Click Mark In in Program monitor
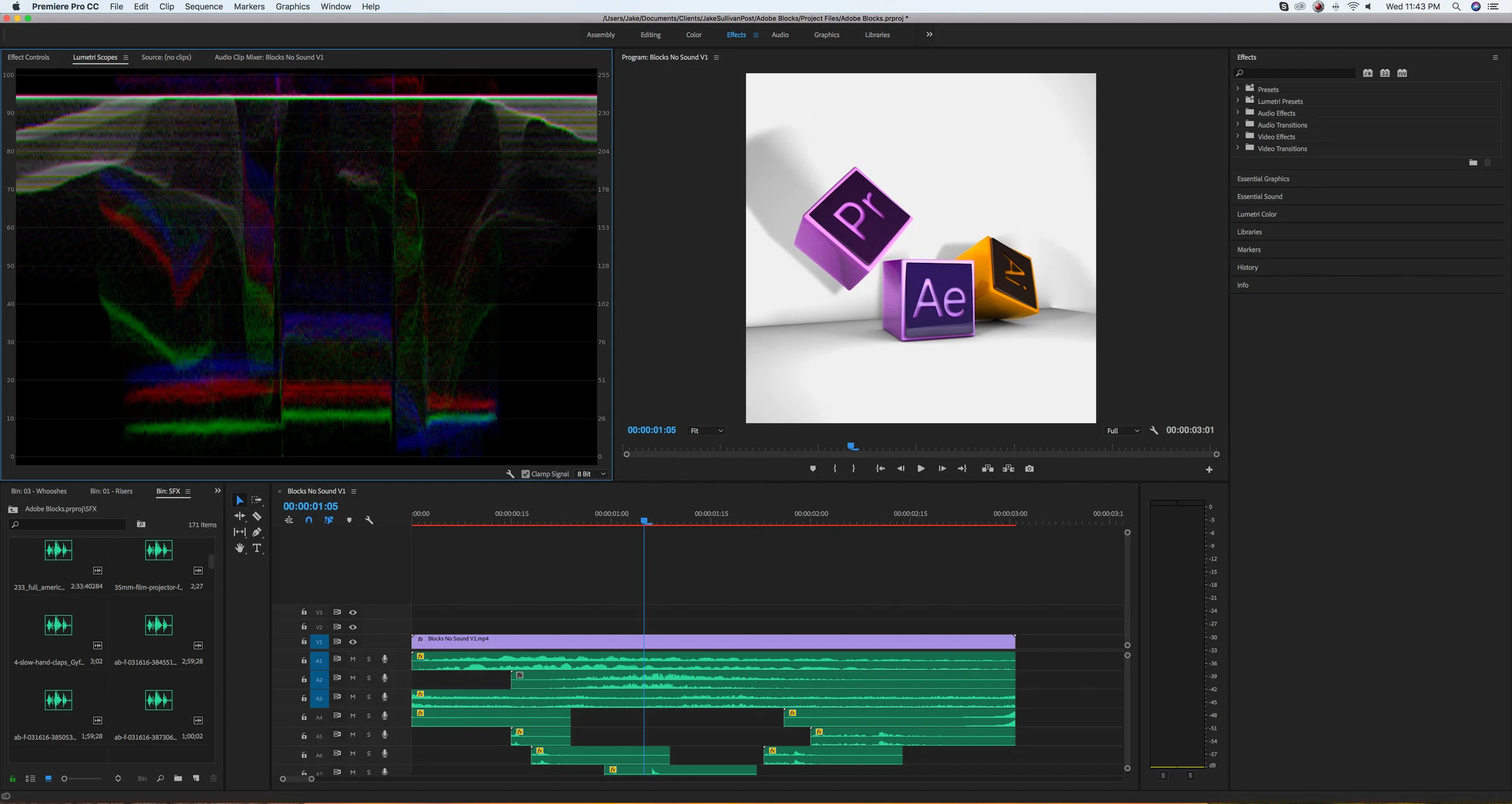Screen dimensions: 1512x804 tap(835, 468)
